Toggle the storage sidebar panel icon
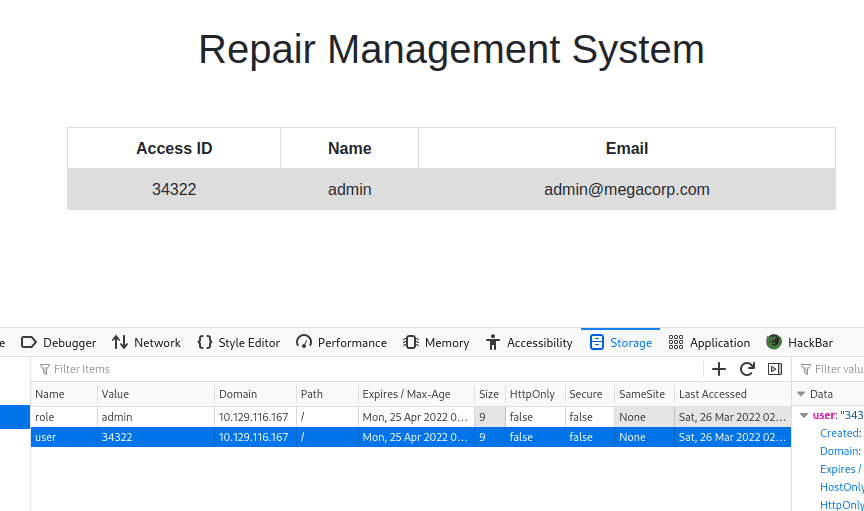 pos(774,369)
